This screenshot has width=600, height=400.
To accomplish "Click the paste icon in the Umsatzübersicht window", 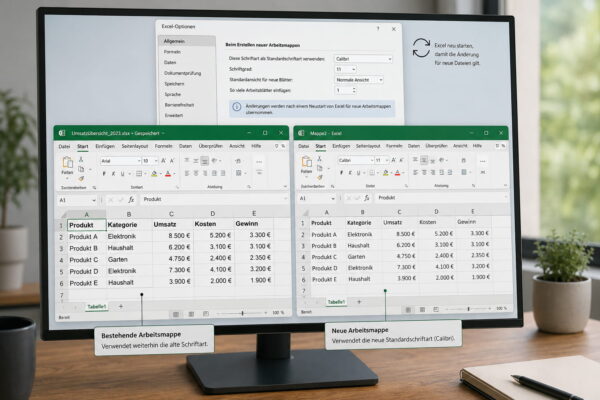I will pyautogui.click(x=67, y=163).
